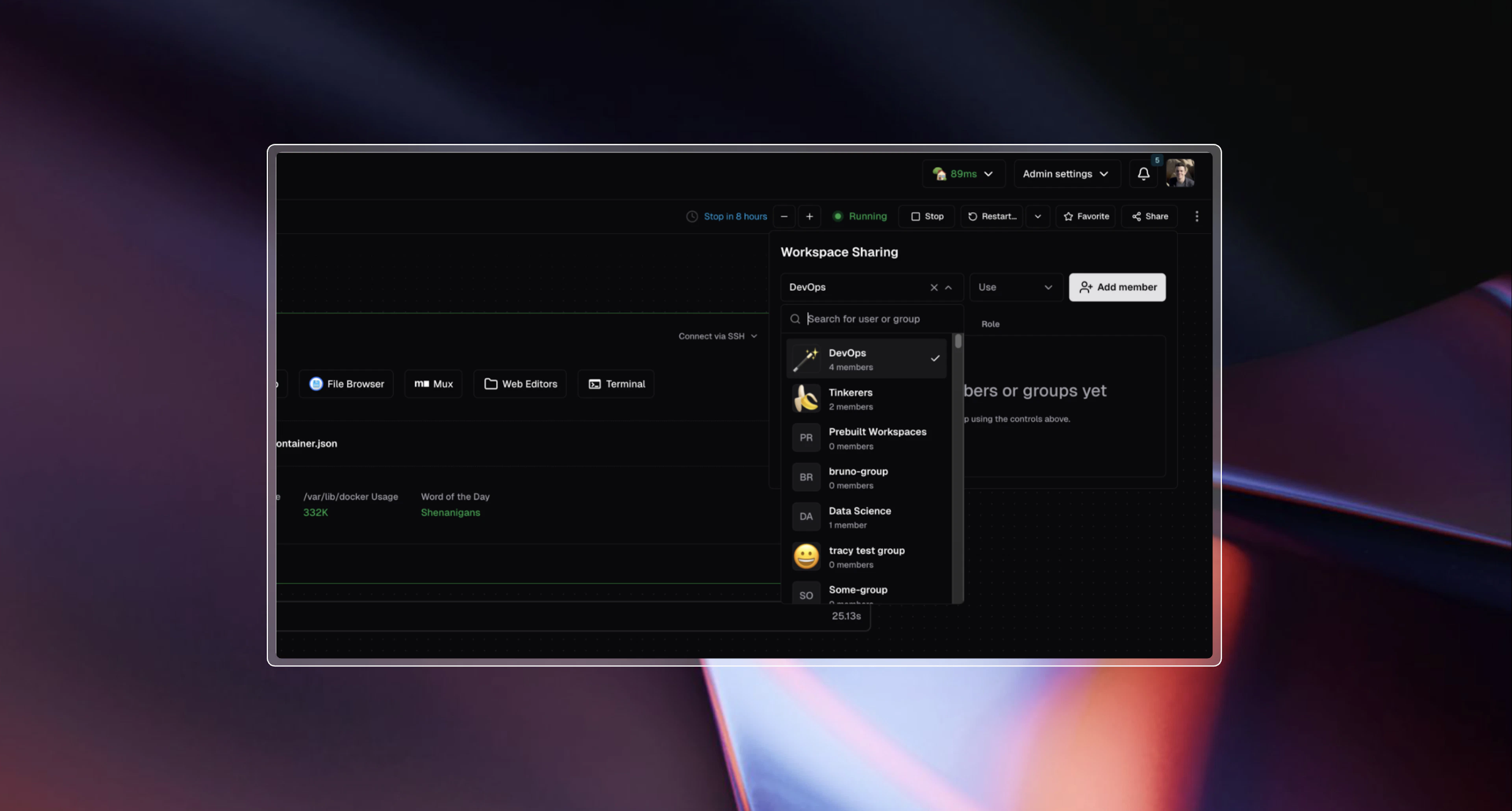Image resolution: width=1512 pixels, height=811 pixels.
Task: Open the Use role dropdown
Action: click(x=1015, y=287)
